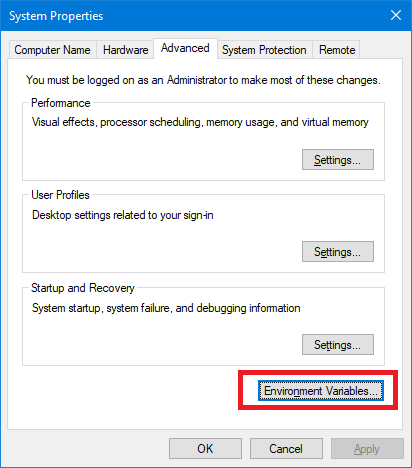Click the Administrator login notice text
This screenshot has width=412, height=468.
click(x=203, y=80)
